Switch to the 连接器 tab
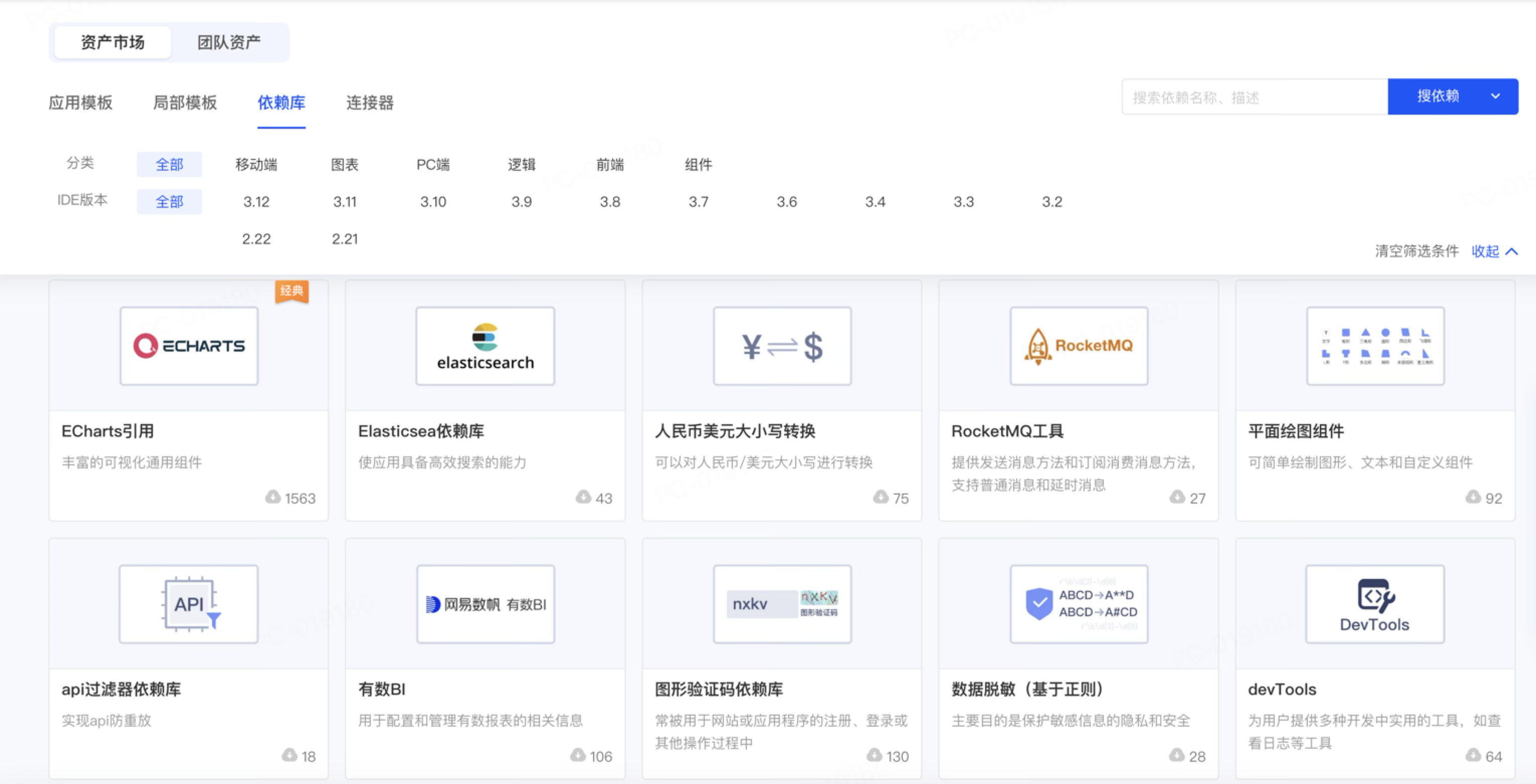 370,103
